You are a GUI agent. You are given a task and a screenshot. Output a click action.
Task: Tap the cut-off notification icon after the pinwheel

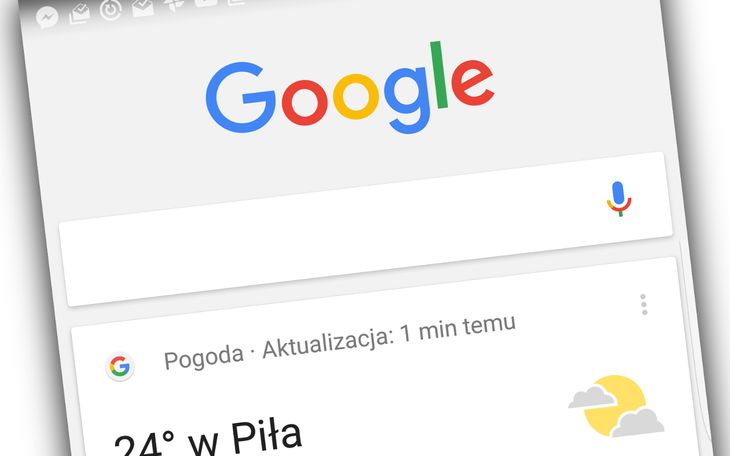pyautogui.click(x=205, y=3)
